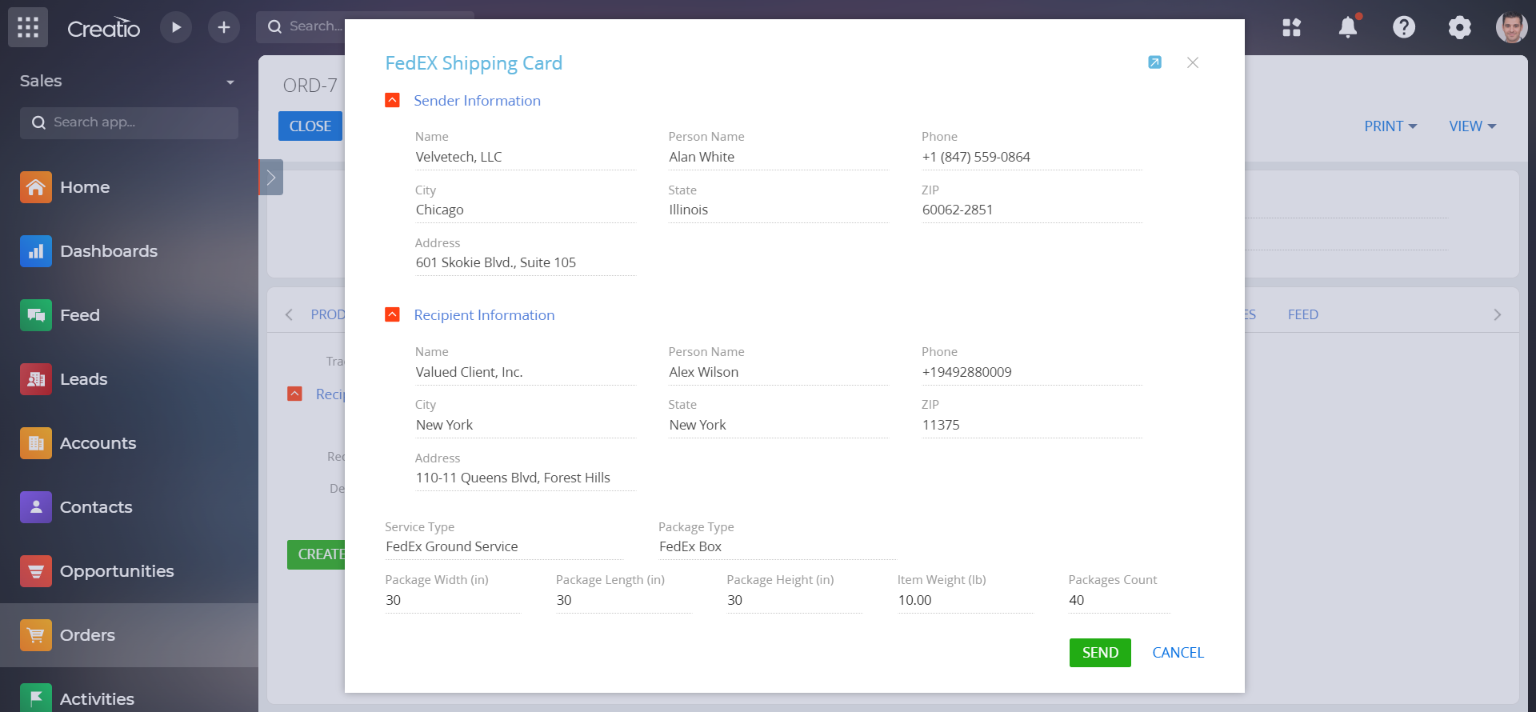
Task: Open the notifications bell
Action: point(1349,26)
